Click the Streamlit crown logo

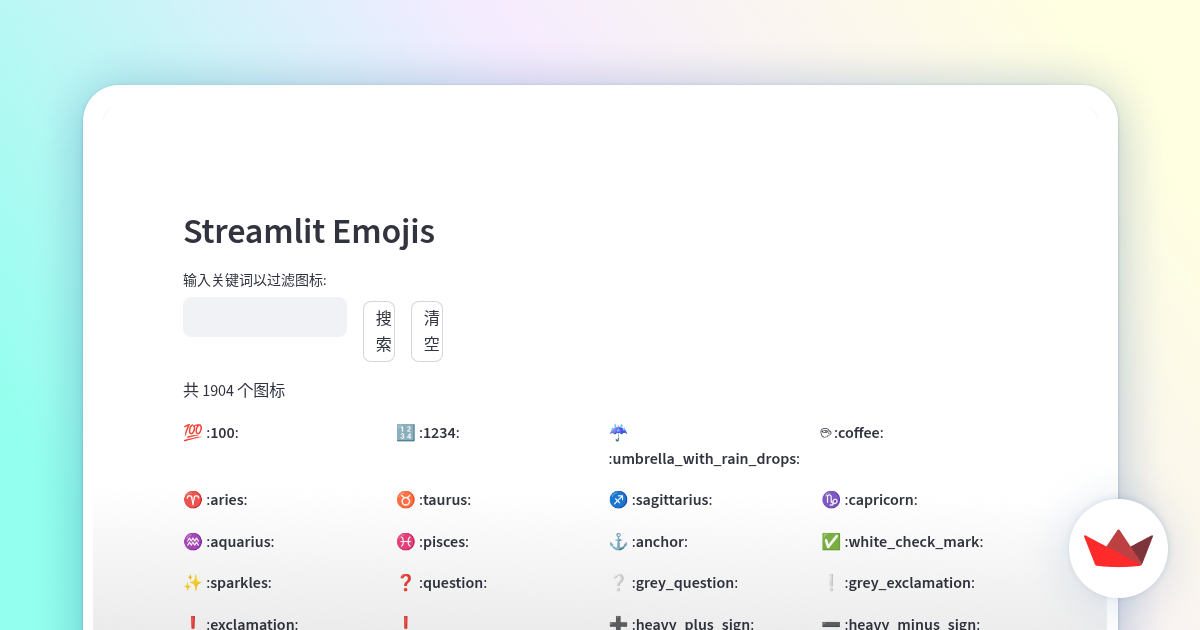click(1118, 548)
